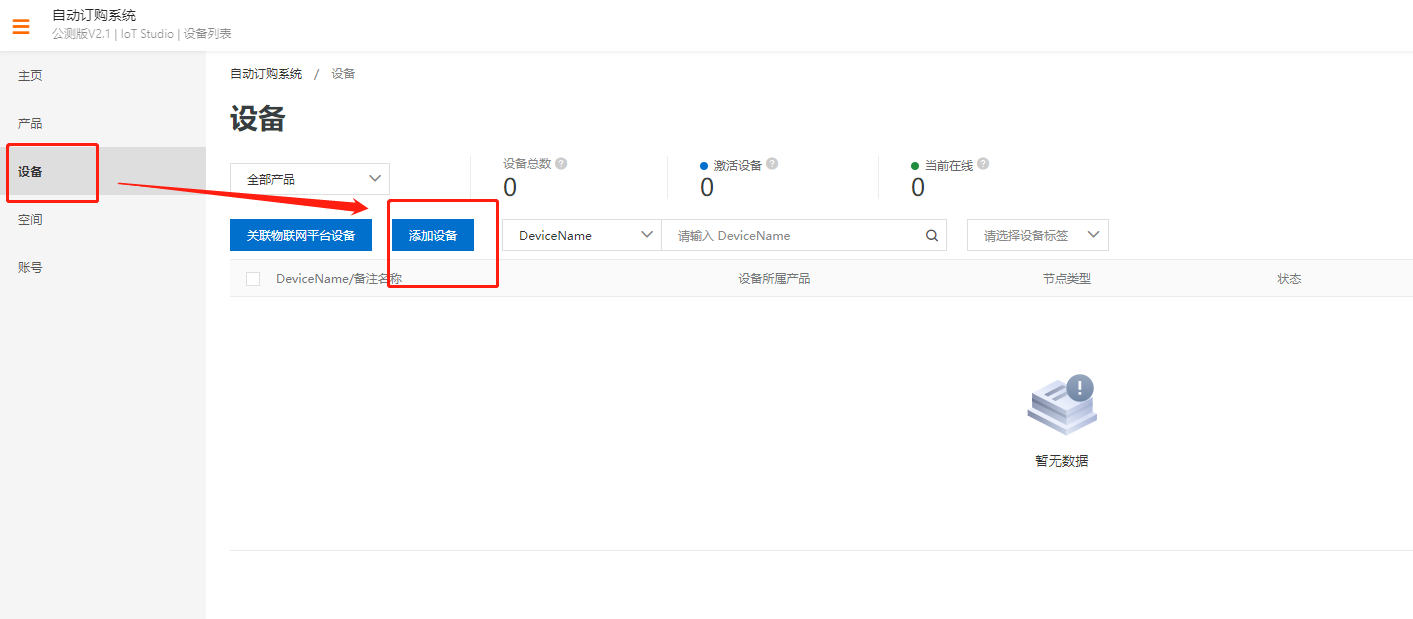Click the 暂无数据 empty-state illustration
This screenshot has width=1413, height=619.
point(1062,405)
